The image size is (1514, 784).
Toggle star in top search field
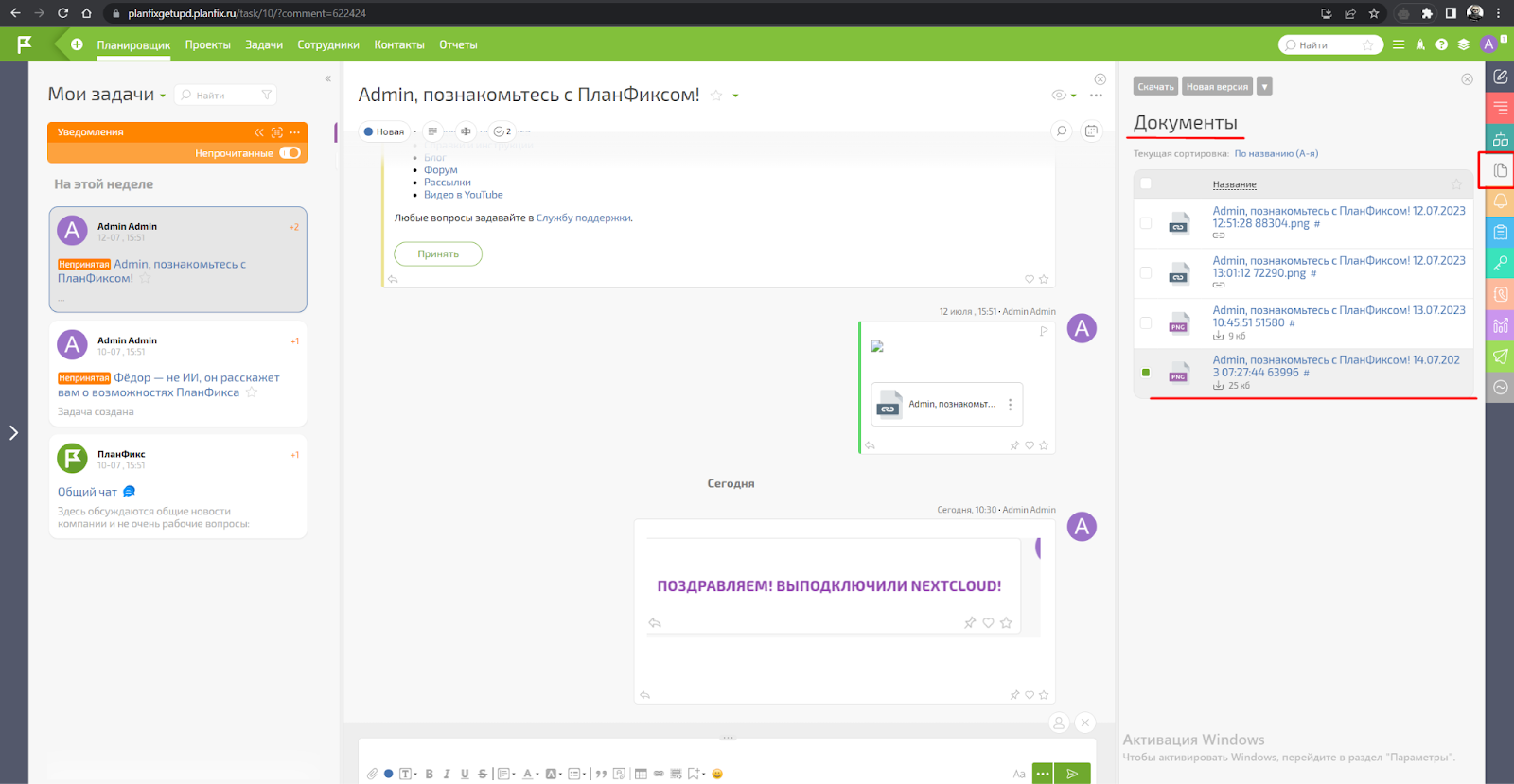(x=1367, y=44)
